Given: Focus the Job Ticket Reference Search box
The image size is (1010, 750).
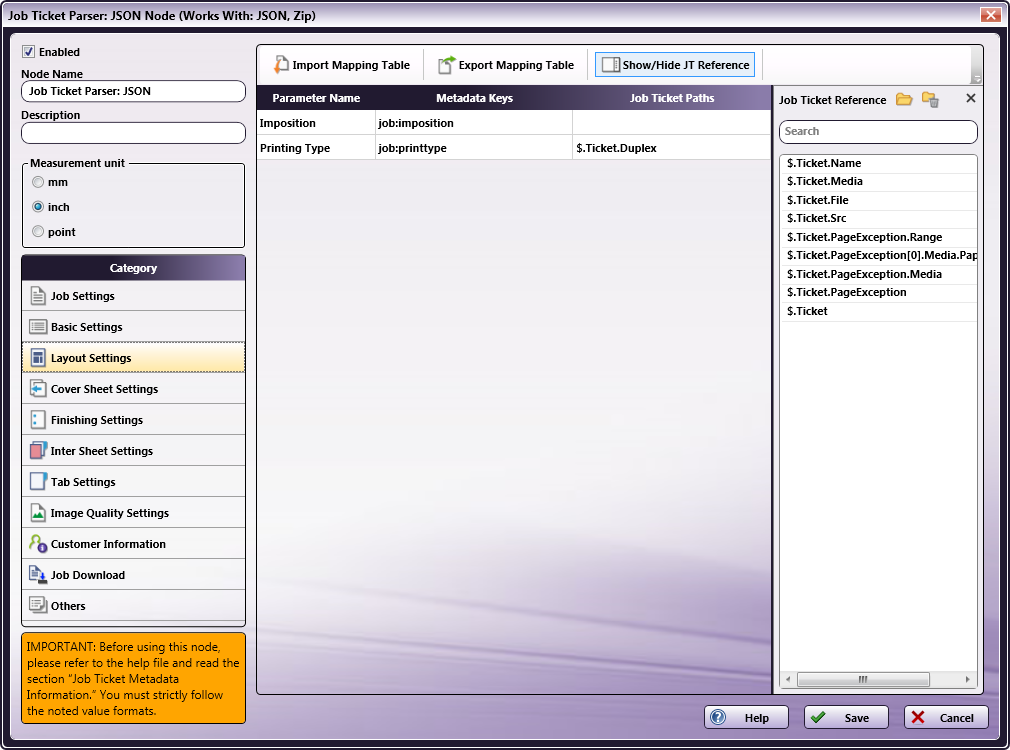Looking at the screenshot, I should 878,131.
